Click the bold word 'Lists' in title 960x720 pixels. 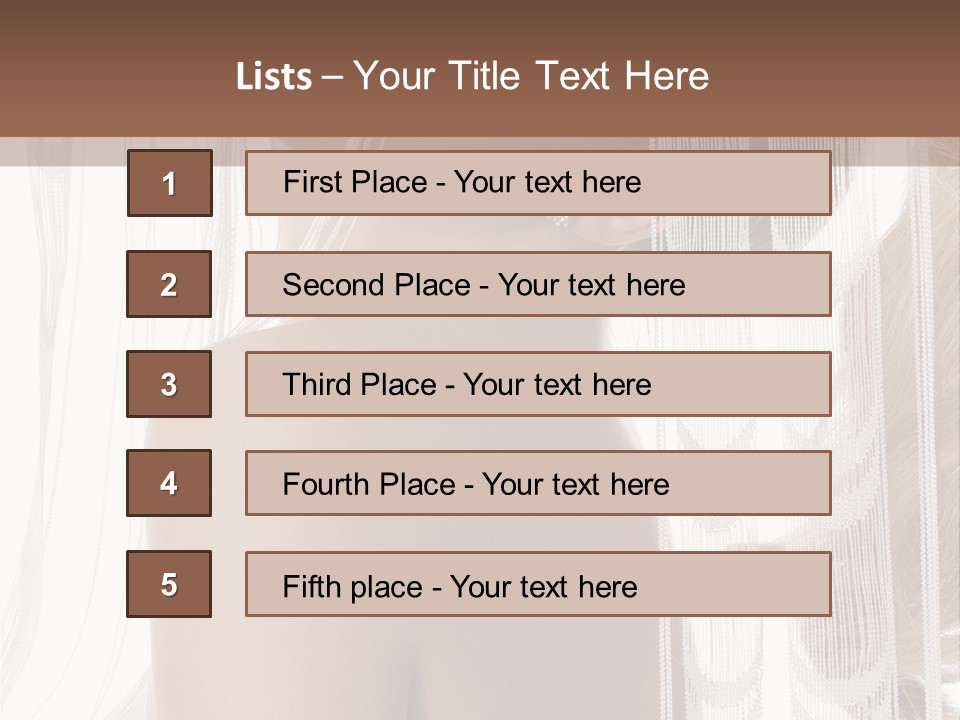(273, 77)
